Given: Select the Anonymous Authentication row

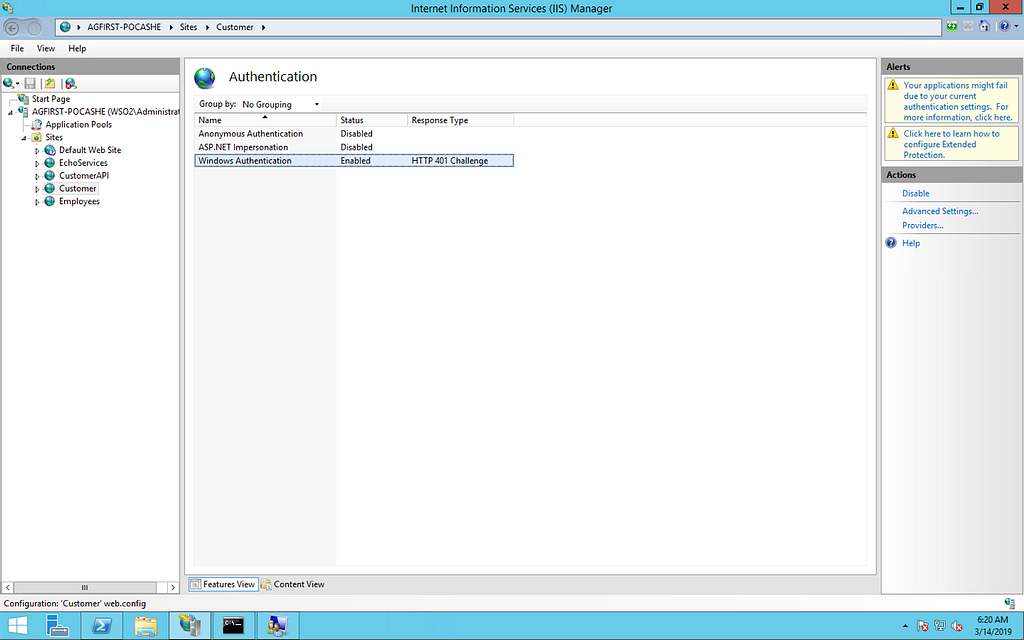Looking at the screenshot, I should (354, 134).
